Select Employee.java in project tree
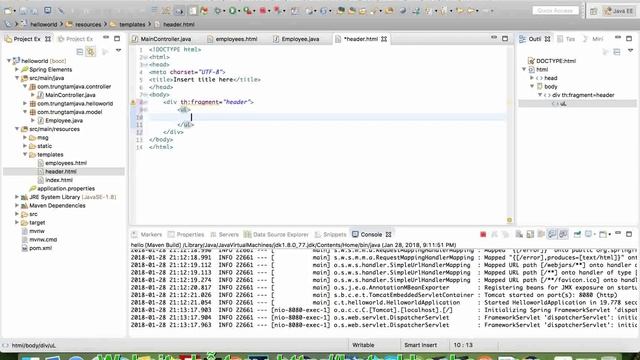The width and height of the screenshot is (640, 360). tap(64, 120)
